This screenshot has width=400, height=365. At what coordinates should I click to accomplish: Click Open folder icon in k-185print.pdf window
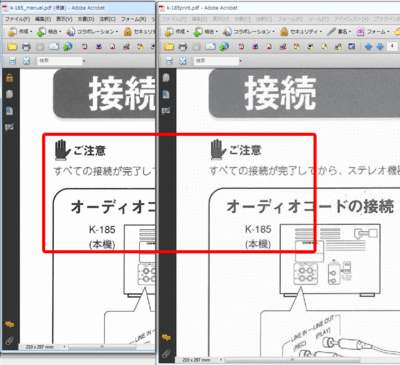pos(169,47)
